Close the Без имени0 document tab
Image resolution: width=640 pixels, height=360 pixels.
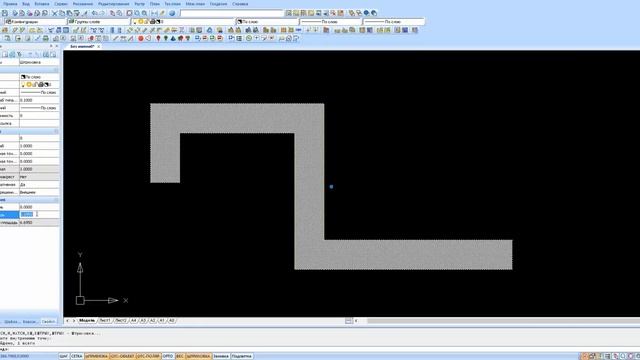coord(98,47)
